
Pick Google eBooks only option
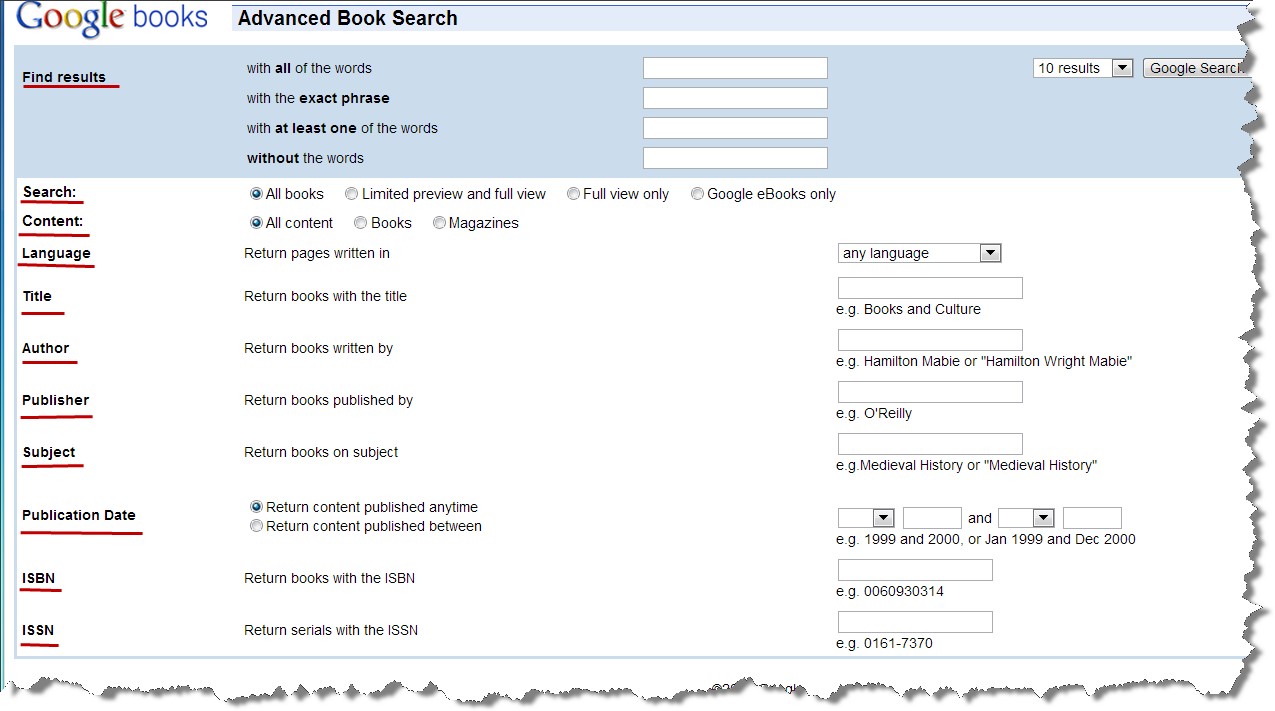[x=697, y=194]
